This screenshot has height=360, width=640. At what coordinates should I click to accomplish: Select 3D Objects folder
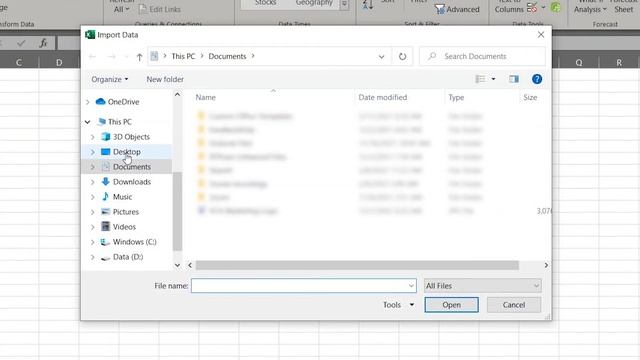pos(131,137)
